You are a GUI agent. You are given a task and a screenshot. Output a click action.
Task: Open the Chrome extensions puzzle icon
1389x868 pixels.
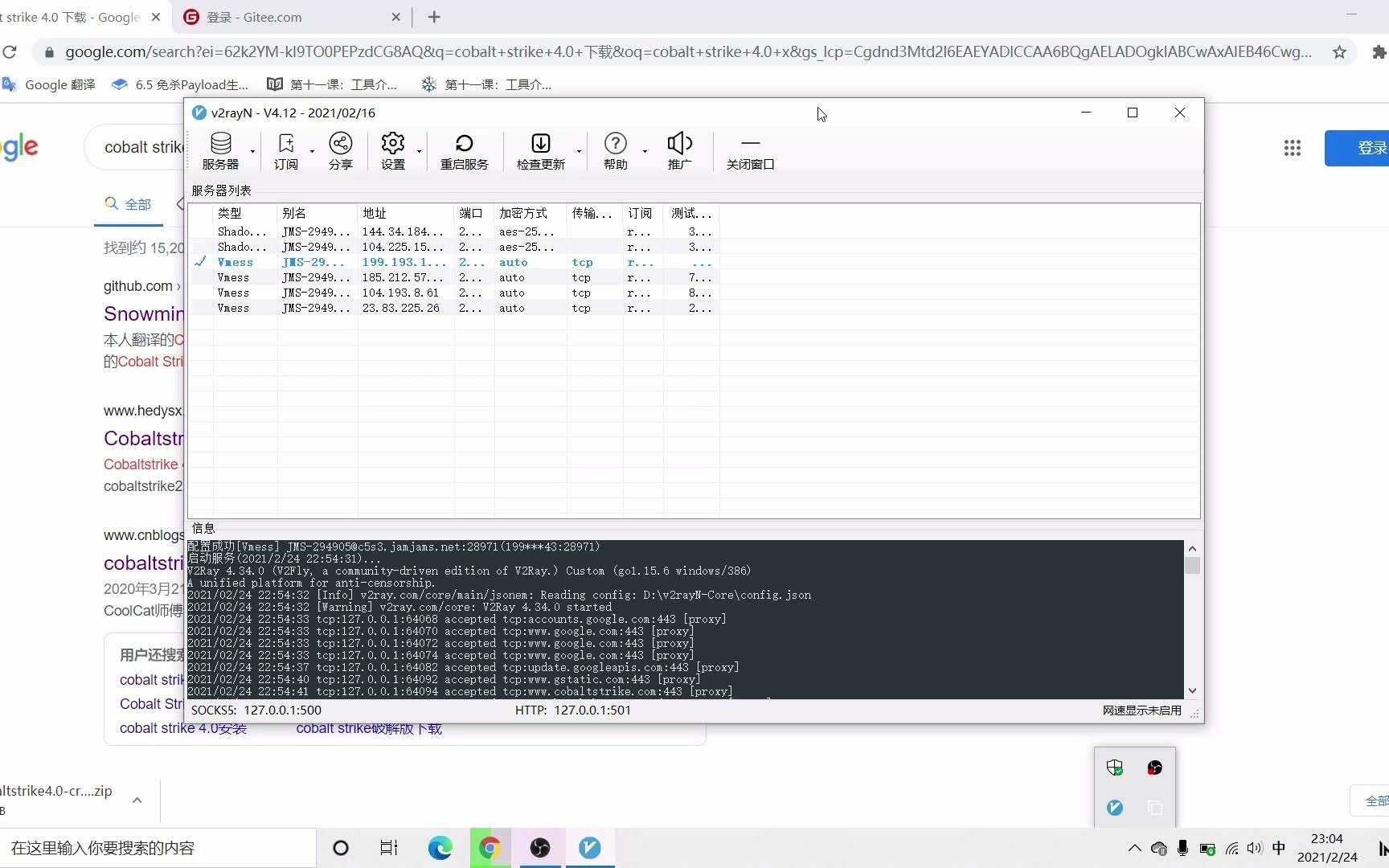pos(1379,52)
